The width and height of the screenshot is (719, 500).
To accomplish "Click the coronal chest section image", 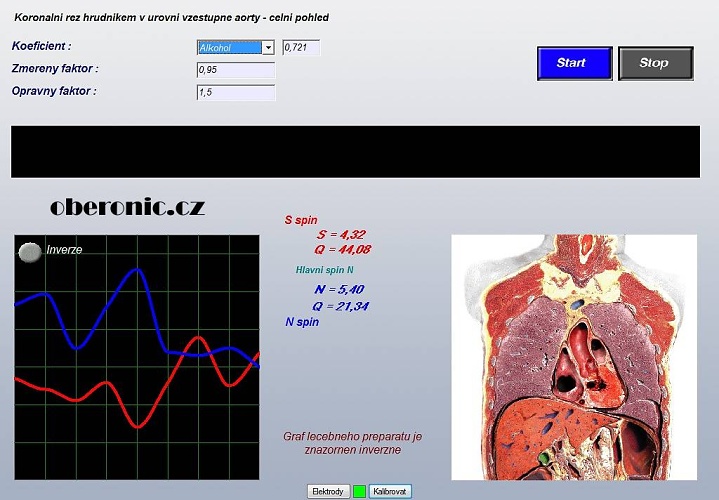I will (574, 357).
